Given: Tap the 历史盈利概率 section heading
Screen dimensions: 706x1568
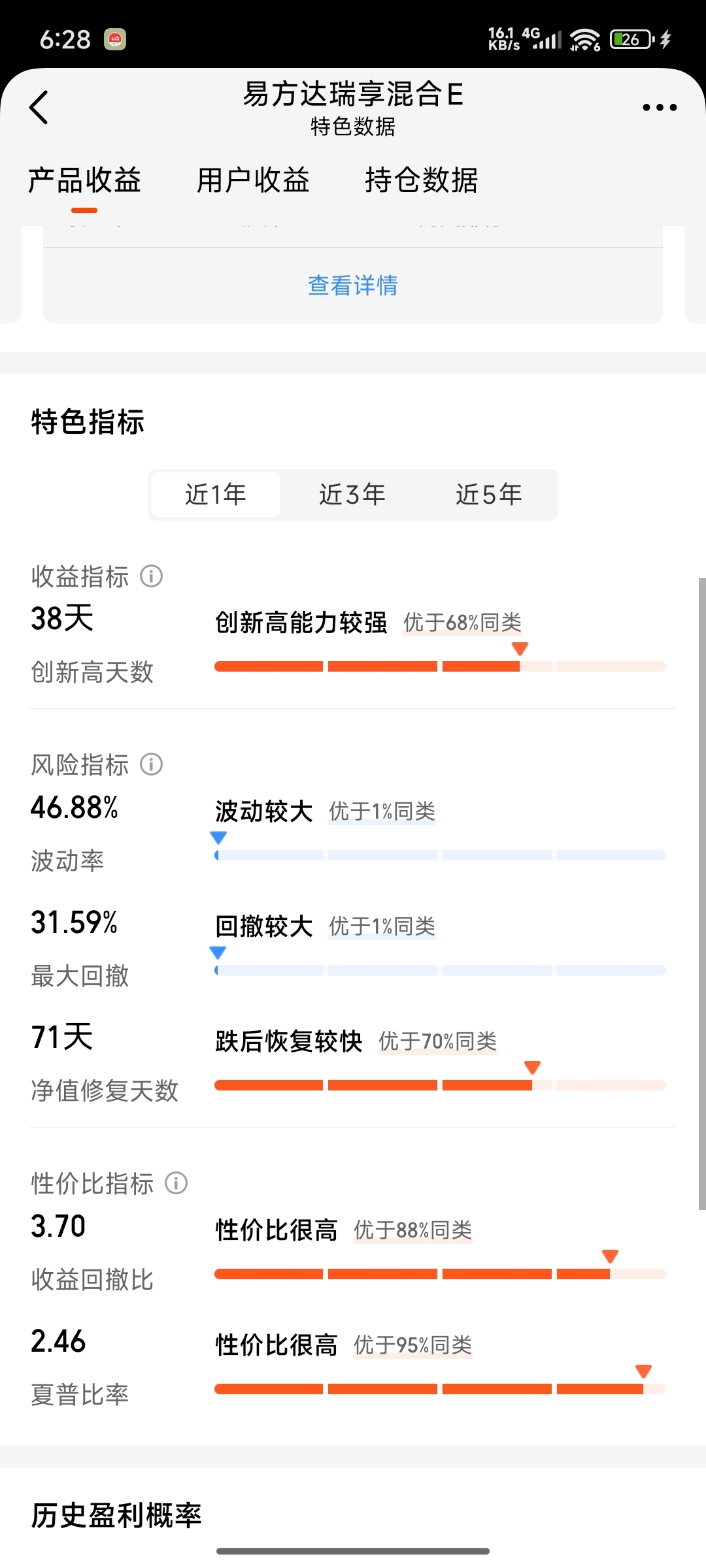Looking at the screenshot, I should click(116, 1516).
